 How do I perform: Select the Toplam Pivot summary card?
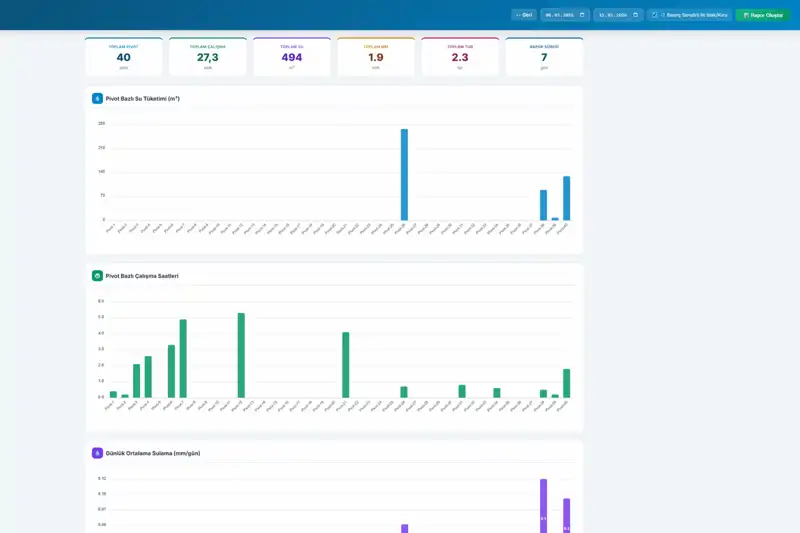pyautogui.click(x=124, y=57)
